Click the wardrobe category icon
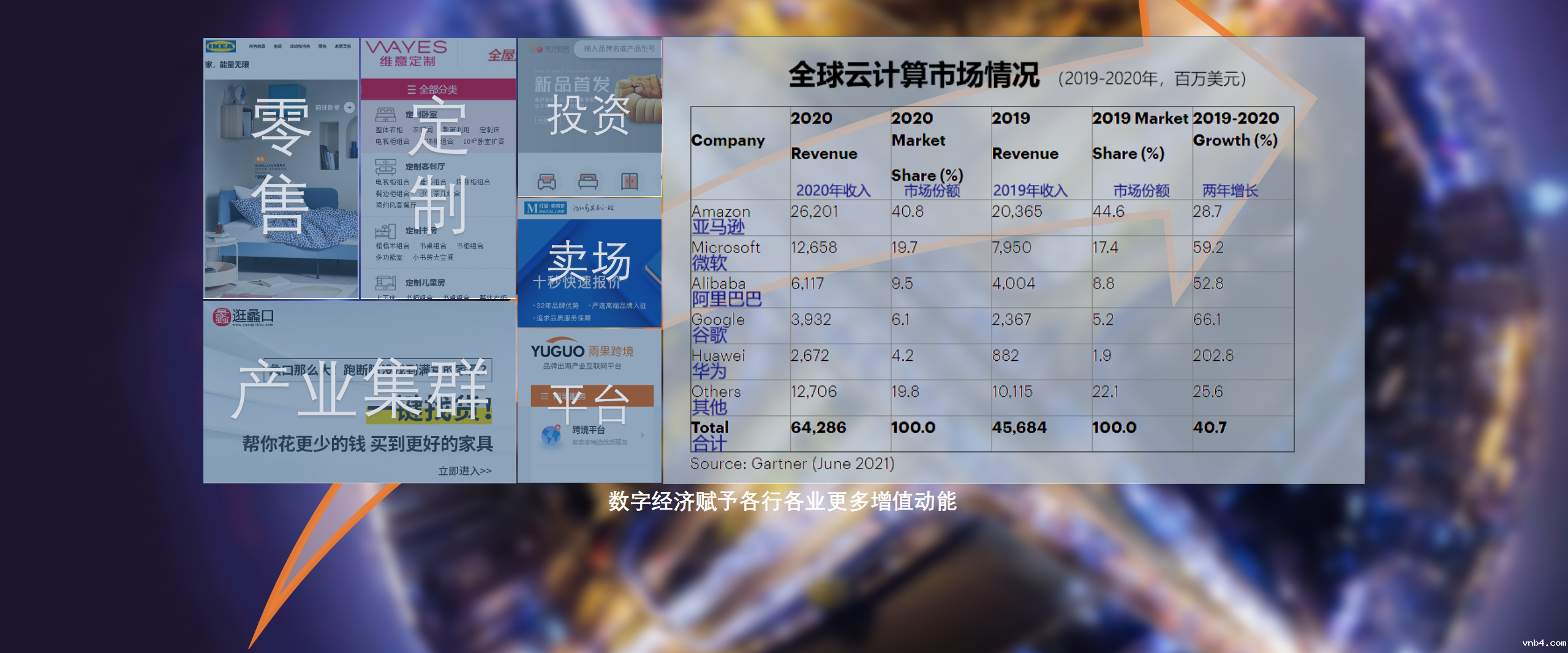Screen dimensions: 1568x653 pos(630,181)
